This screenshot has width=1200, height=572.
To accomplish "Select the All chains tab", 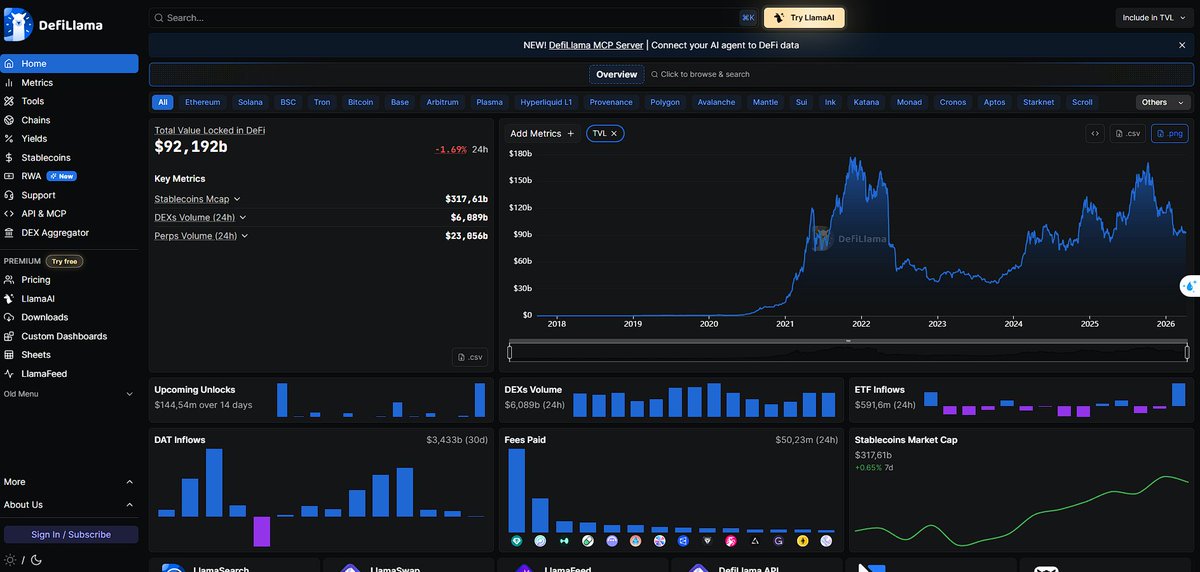I will (x=163, y=102).
